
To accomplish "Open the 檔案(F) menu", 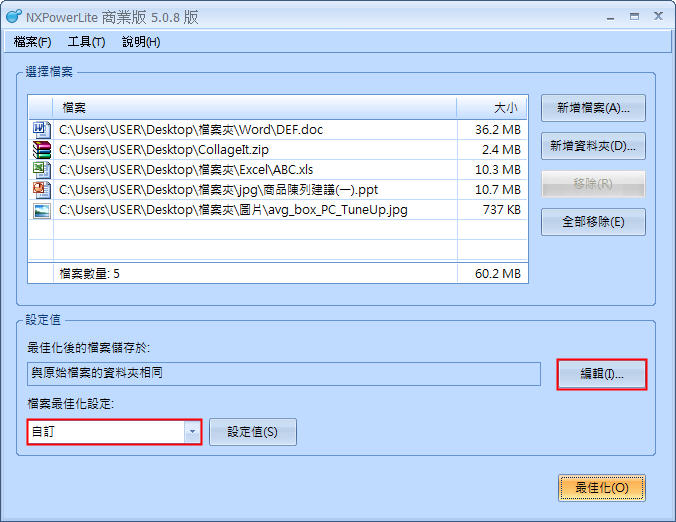I will 33,42.
